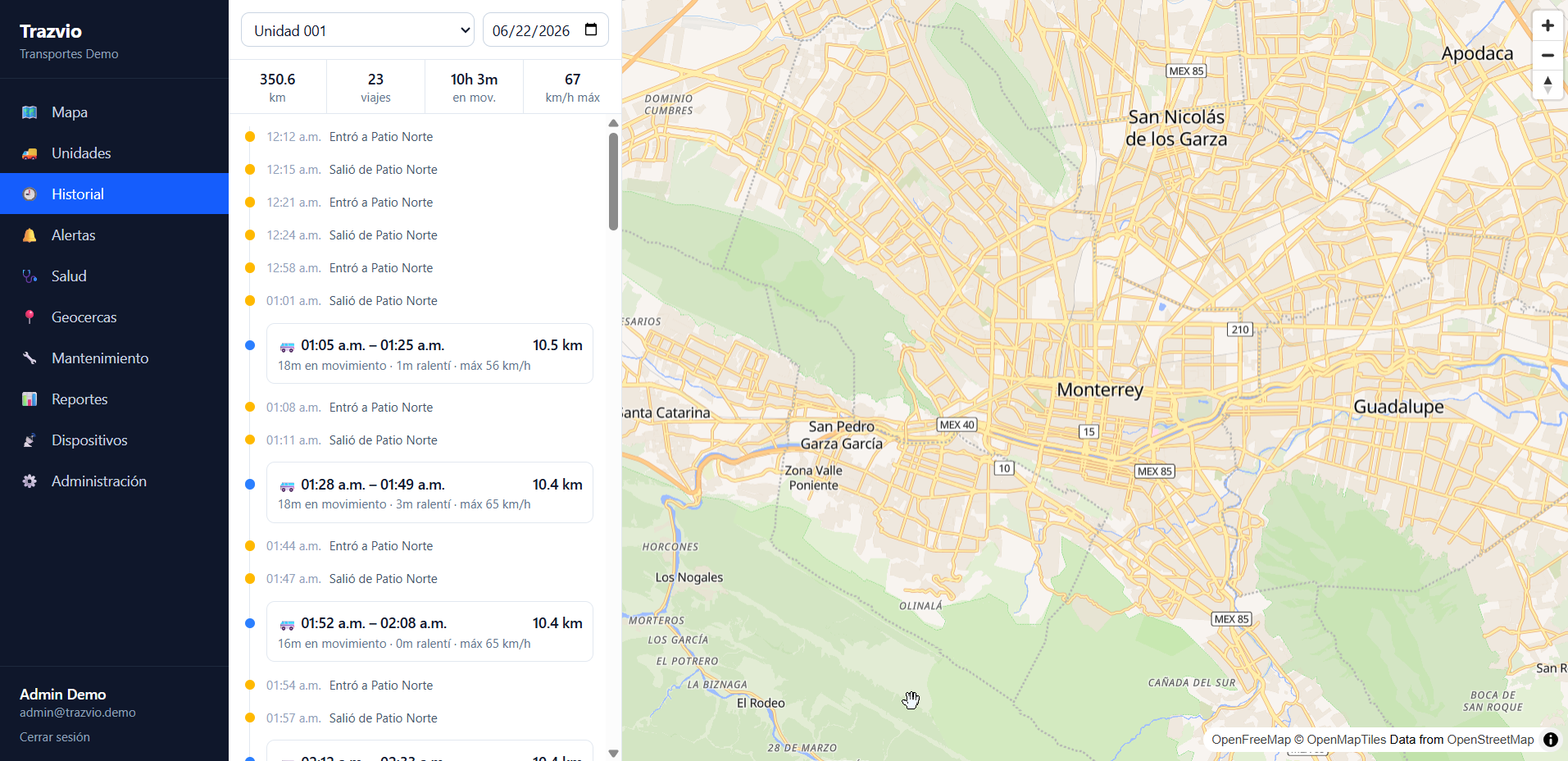Click the history list scrollbar thumb
The width and height of the screenshot is (1568, 761).
[x=613, y=182]
